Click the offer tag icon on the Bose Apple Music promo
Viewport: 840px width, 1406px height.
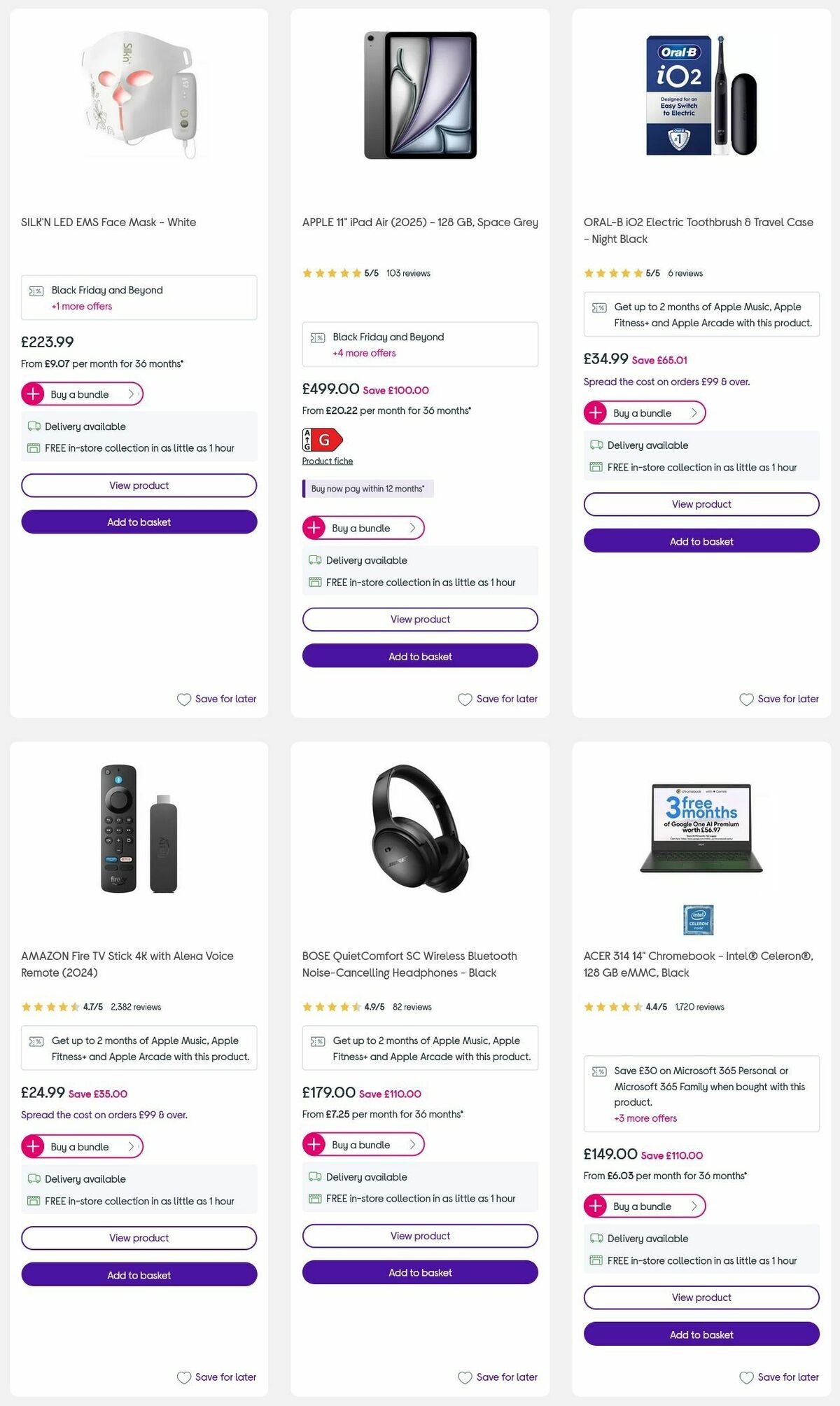point(318,1042)
